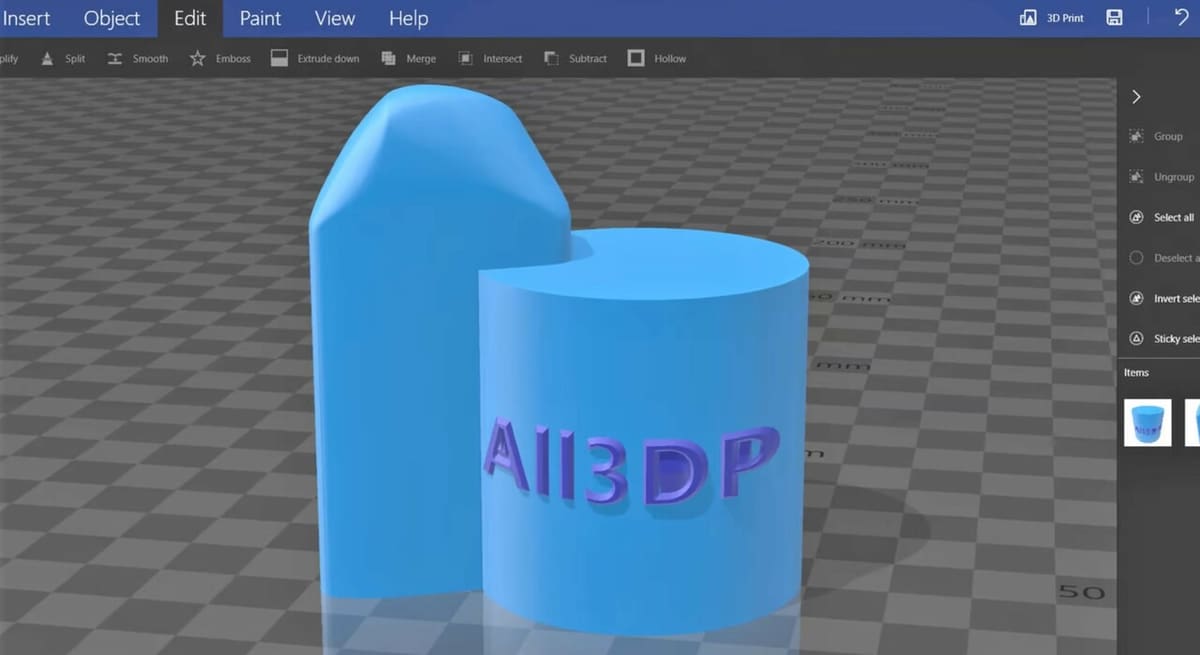Image resolution: width=1200 pixels, height=655 pixels.
Task: Click the Emboss label
Action: (x=233, y=59)
